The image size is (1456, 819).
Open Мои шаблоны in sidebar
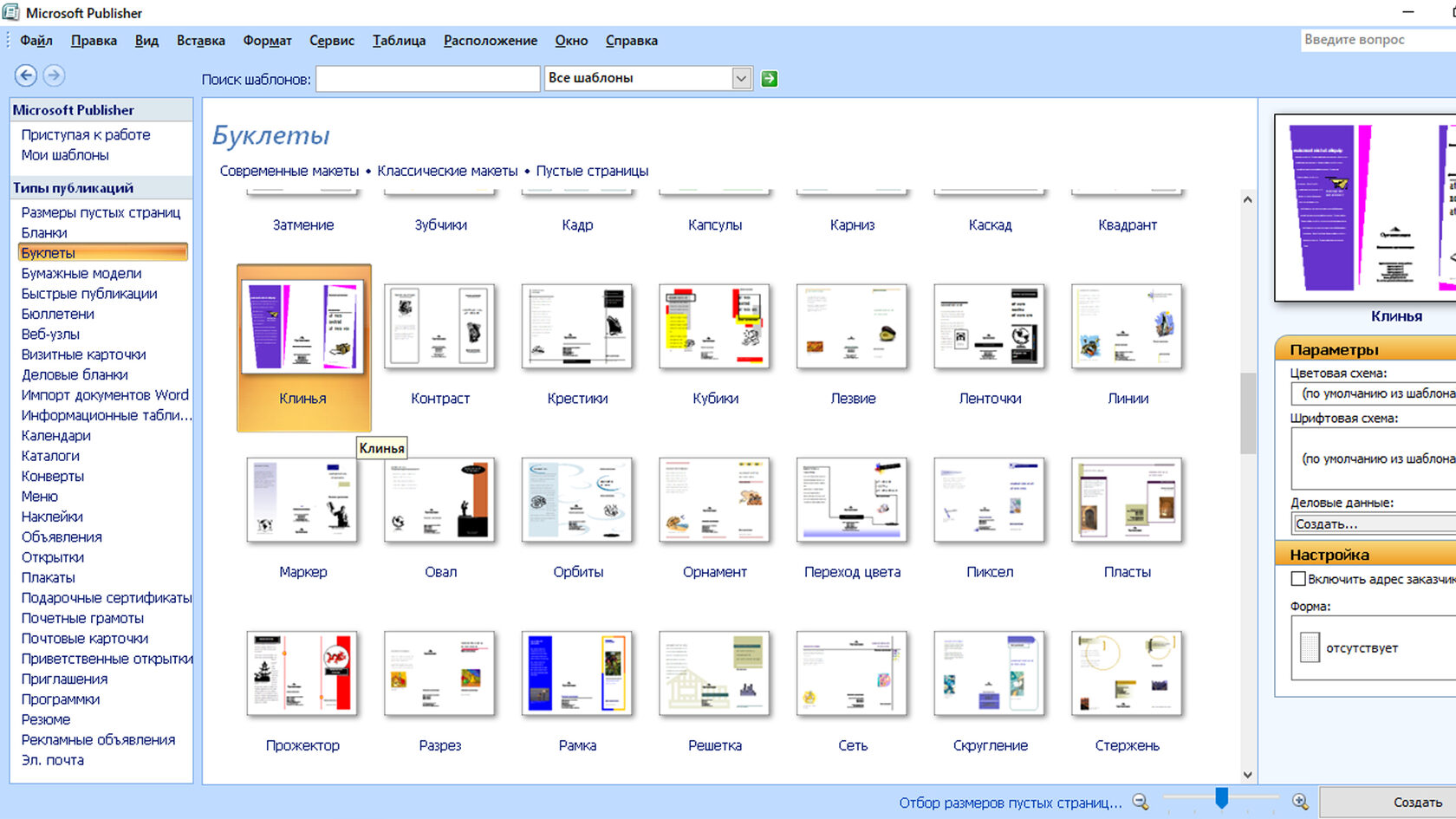[65, 155]
